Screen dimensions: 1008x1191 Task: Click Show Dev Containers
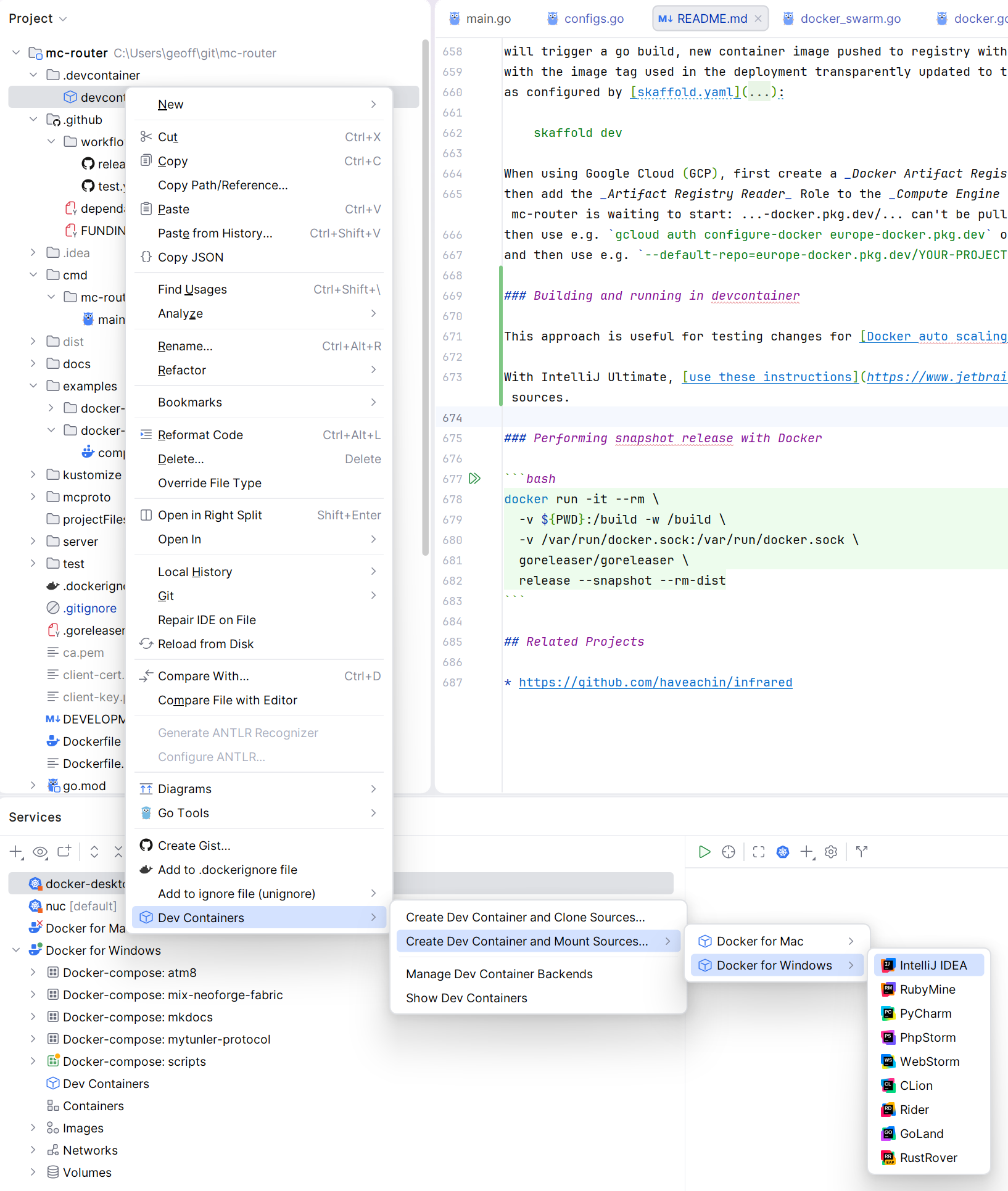[539, 998]
